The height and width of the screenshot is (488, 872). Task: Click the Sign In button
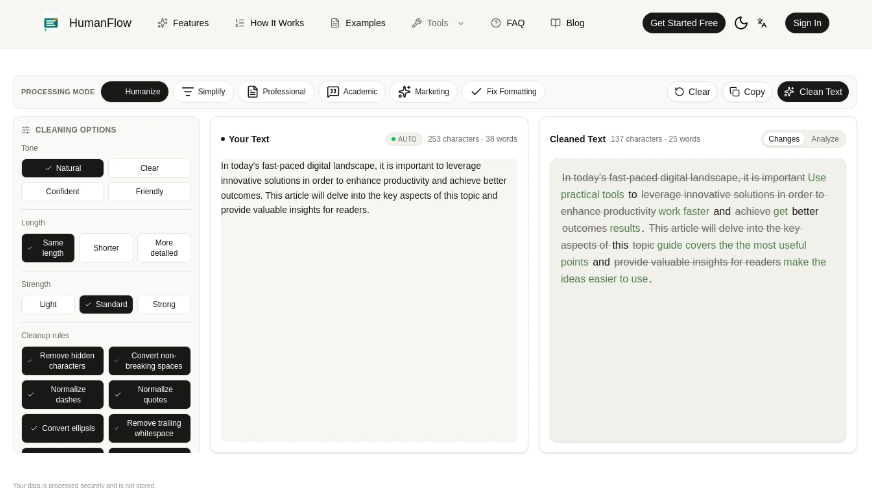807,23
